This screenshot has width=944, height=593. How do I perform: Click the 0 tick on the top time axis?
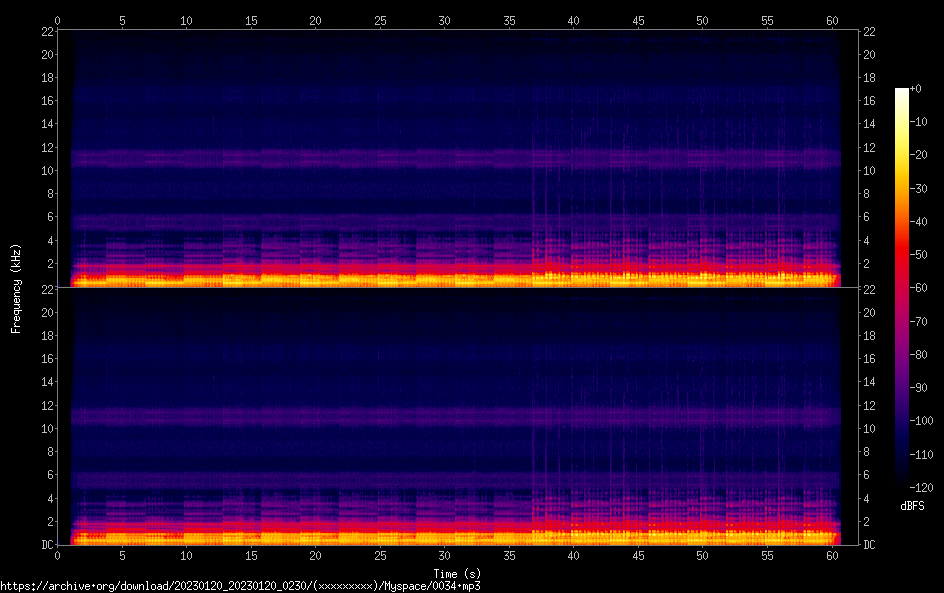click(58, 20)
